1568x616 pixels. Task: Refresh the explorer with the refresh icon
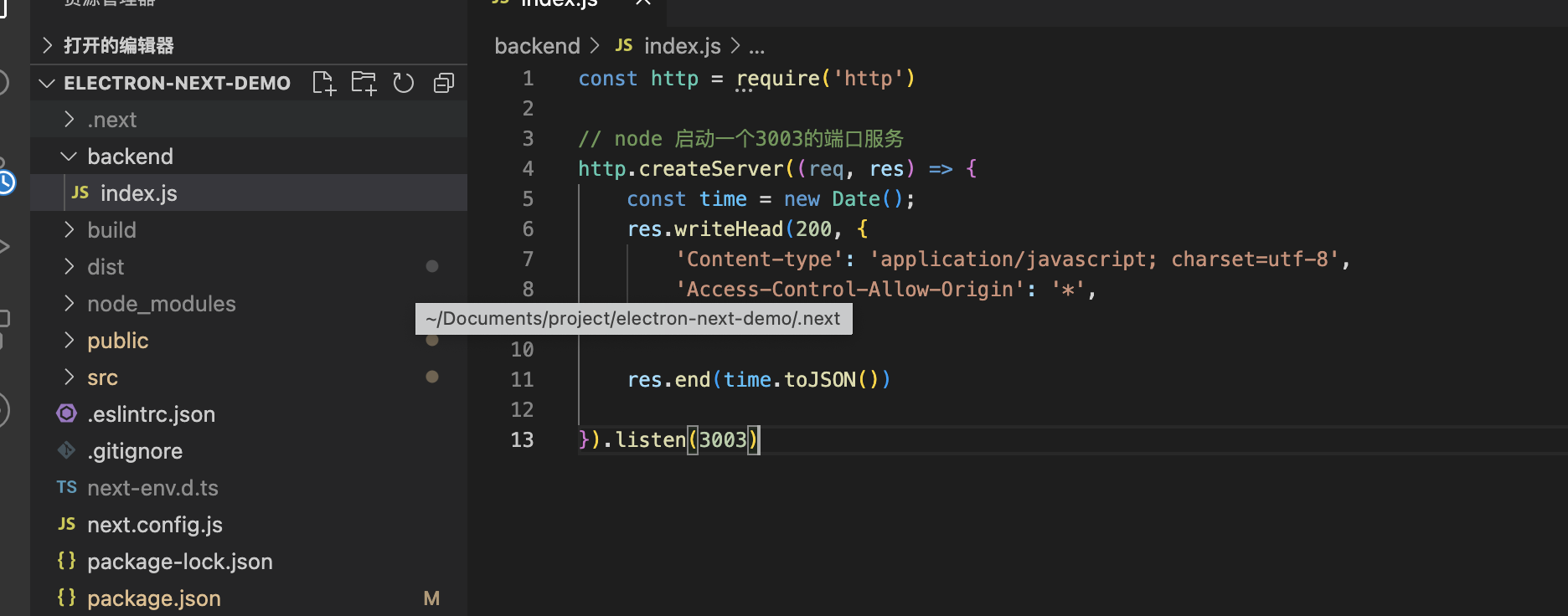click(404, 83)
